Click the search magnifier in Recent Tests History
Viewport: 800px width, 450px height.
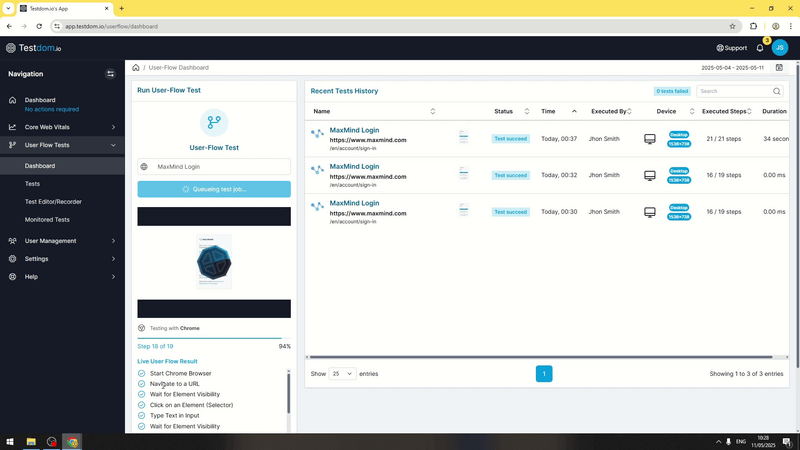coord(777,91)
